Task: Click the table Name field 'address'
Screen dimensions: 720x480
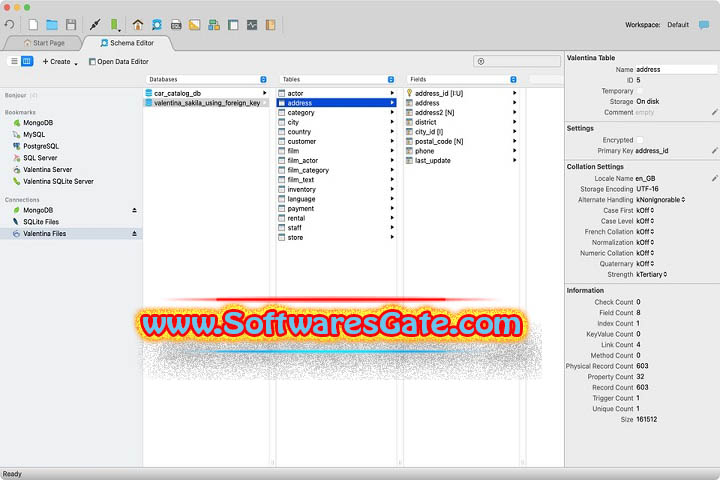Action: click(x=676, y=69)
